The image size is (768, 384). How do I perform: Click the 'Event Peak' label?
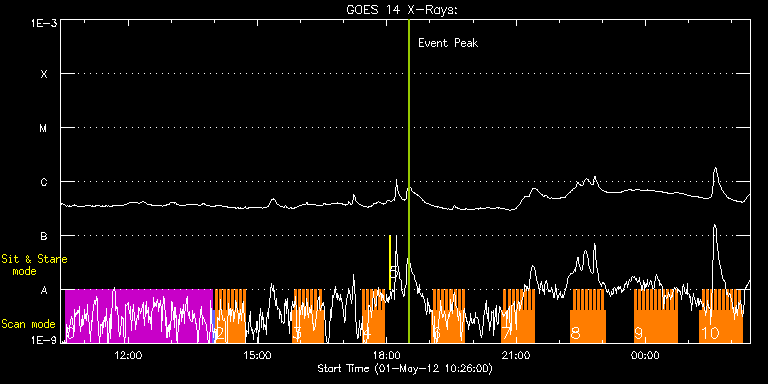tap(448, 43)
